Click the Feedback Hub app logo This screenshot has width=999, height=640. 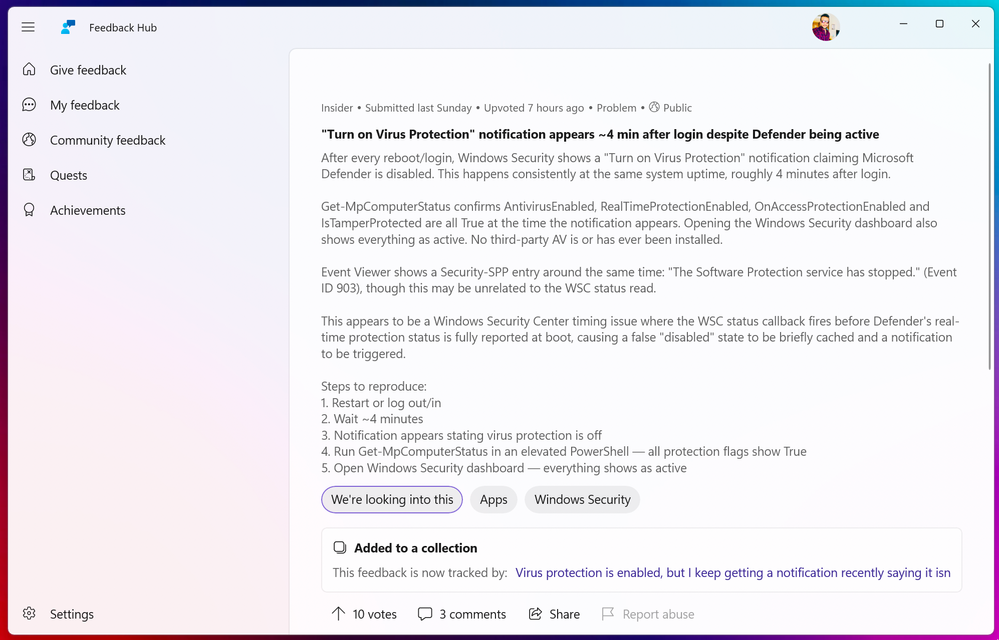[x=68, y=27]
